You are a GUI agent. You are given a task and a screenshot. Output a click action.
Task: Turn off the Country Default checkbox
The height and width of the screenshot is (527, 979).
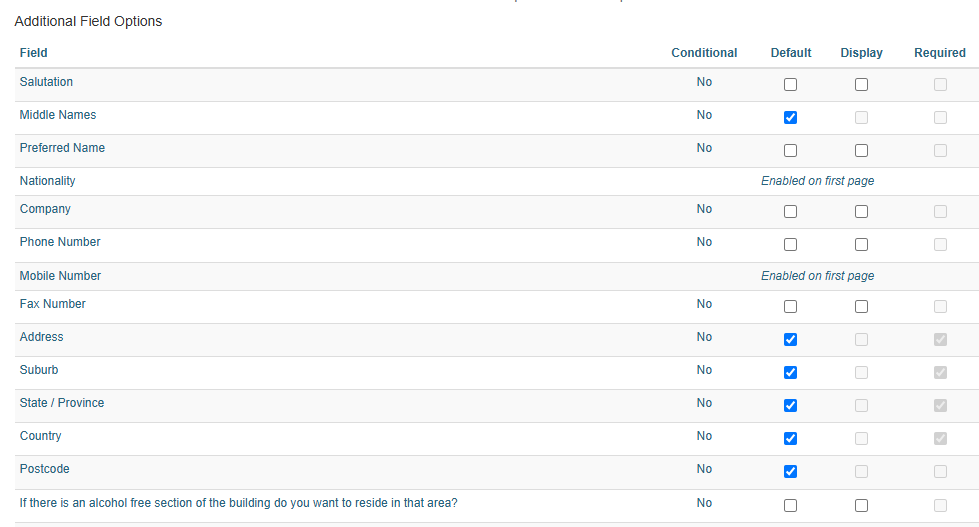point(790,439)
